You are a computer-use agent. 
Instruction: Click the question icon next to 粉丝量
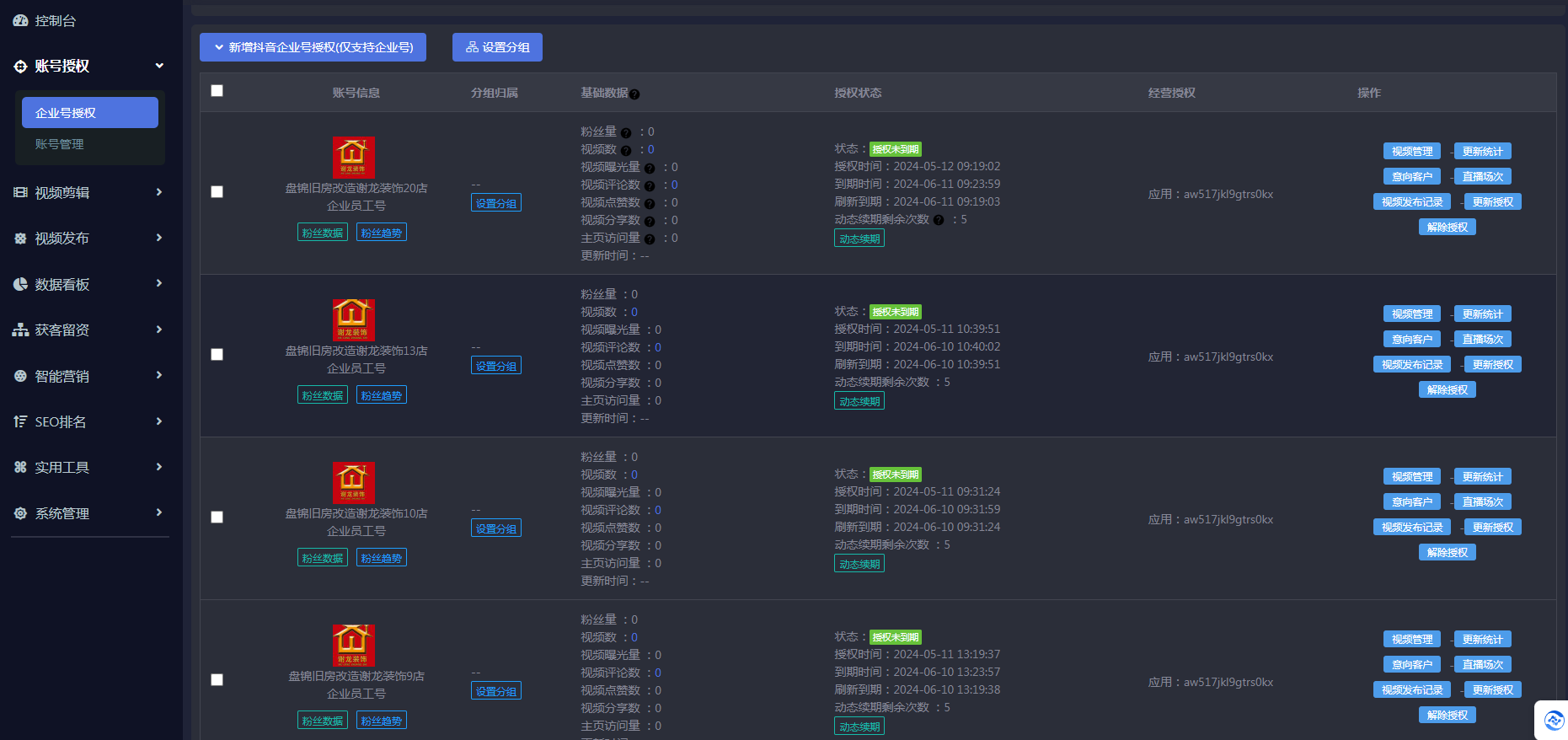626,132
